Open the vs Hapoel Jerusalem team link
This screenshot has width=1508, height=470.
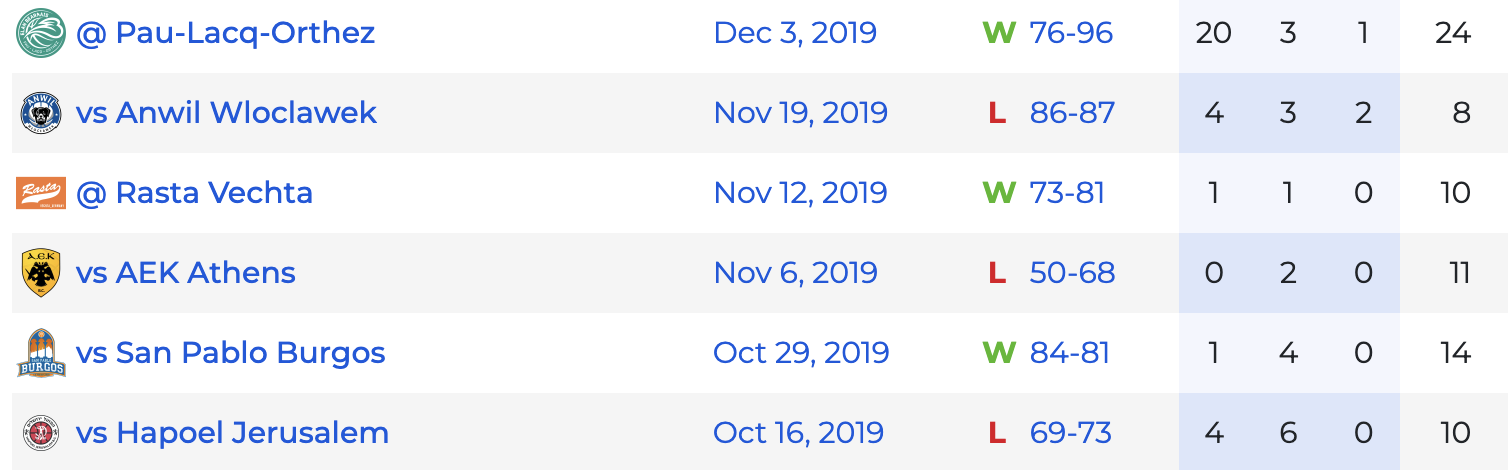[232, 433]
